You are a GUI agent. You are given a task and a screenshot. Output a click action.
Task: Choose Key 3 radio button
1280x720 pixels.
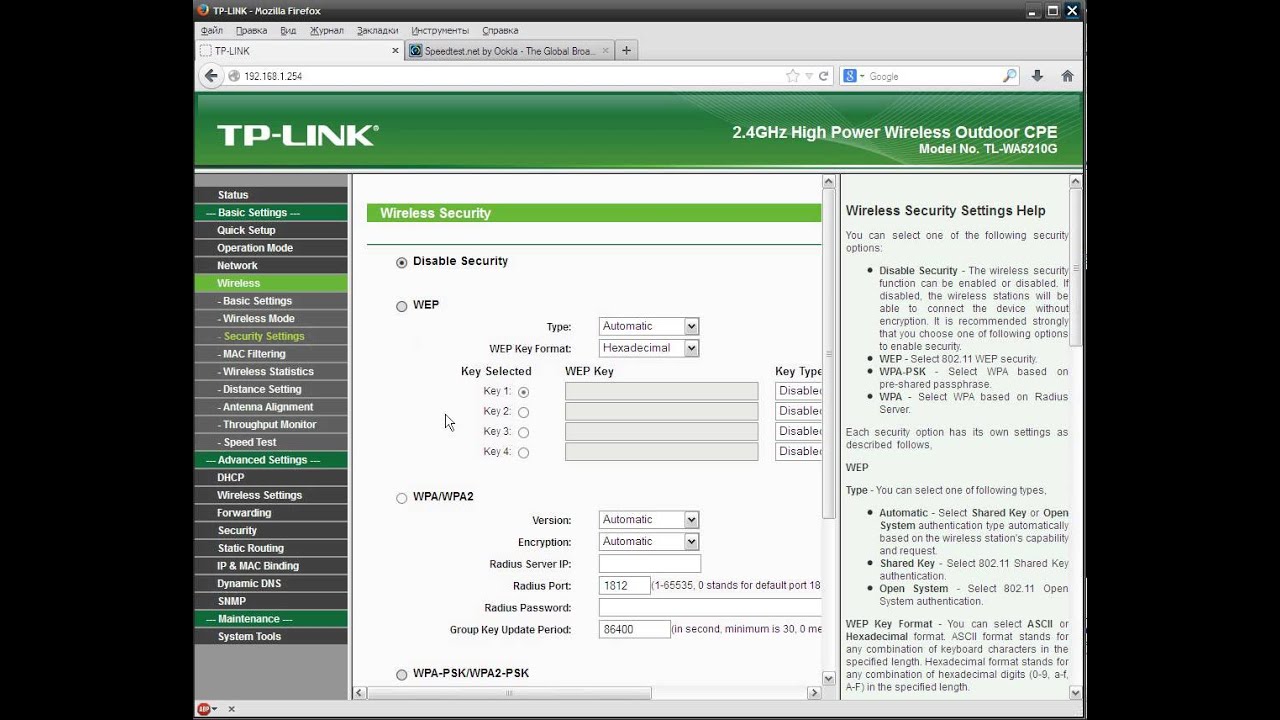[523, 432]
